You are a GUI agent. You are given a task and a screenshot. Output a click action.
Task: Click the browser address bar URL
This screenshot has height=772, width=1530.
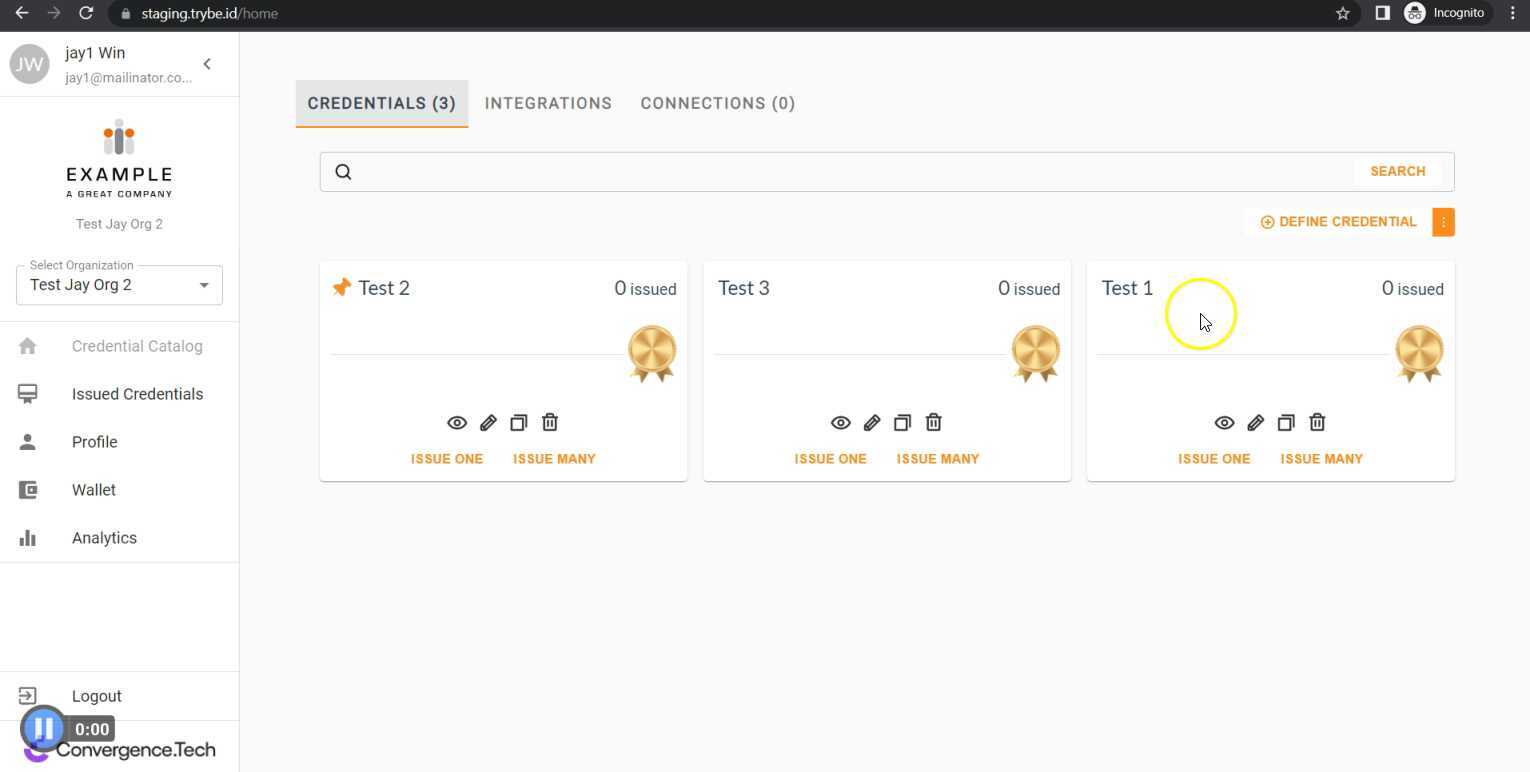(x=210, y=13)
